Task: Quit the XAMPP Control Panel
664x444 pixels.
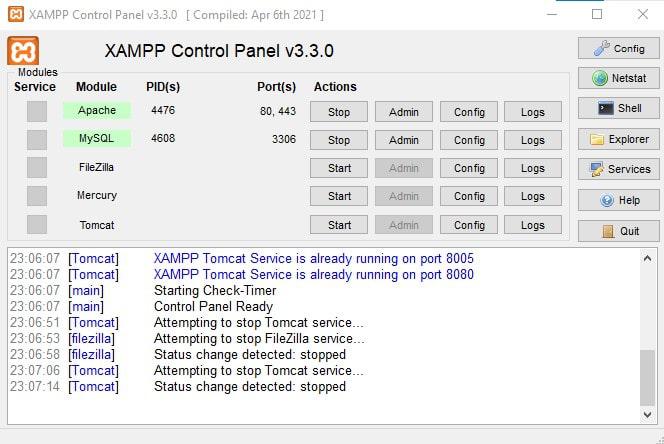Action: click(x=618, y=231)
